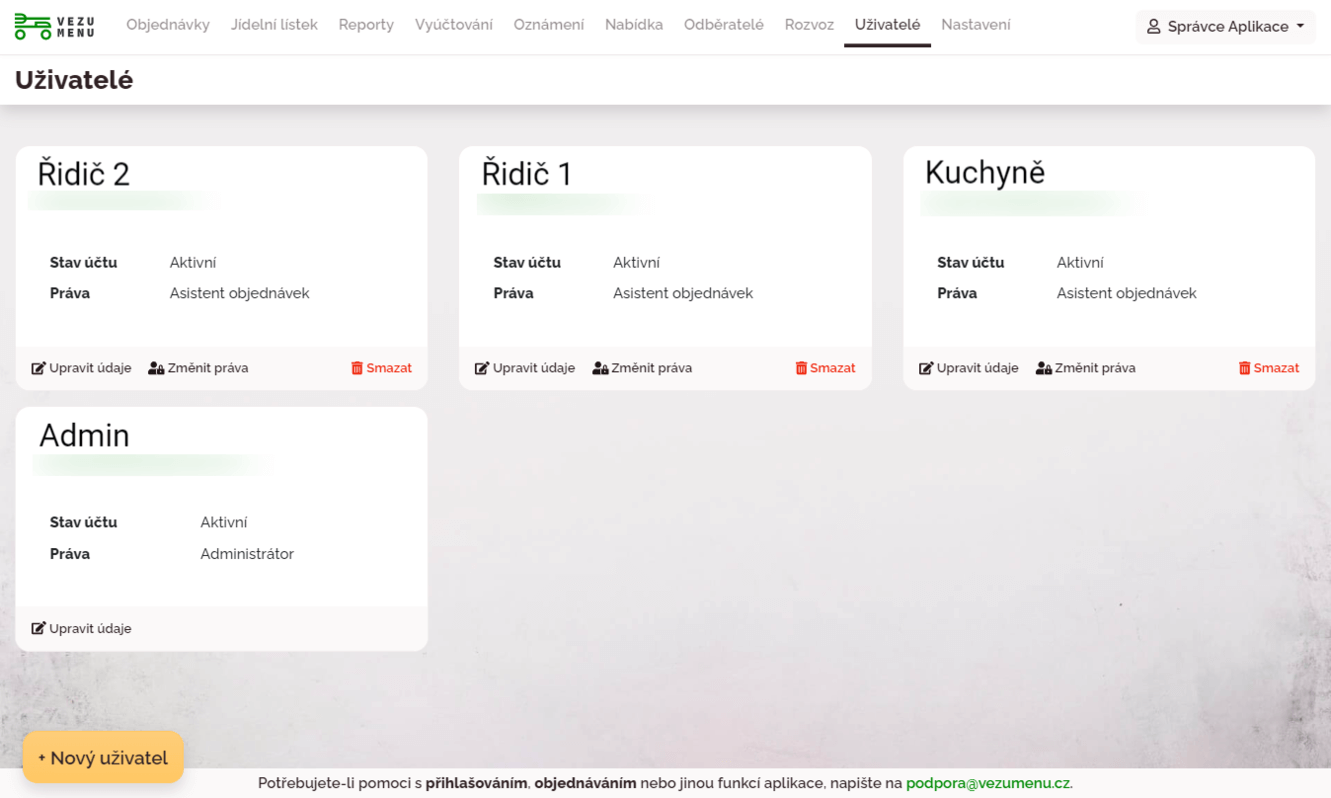Click the edit pencil icon on Řidič 2 card
The height and width of the screenshot is (798, 1331).
coord(37,367)
